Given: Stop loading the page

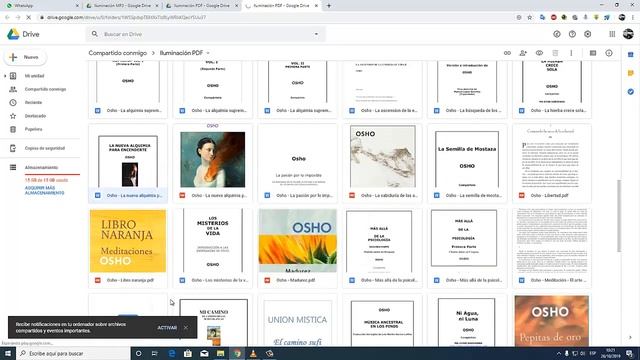Looking at the screenshot, I should tap(29, 18).
